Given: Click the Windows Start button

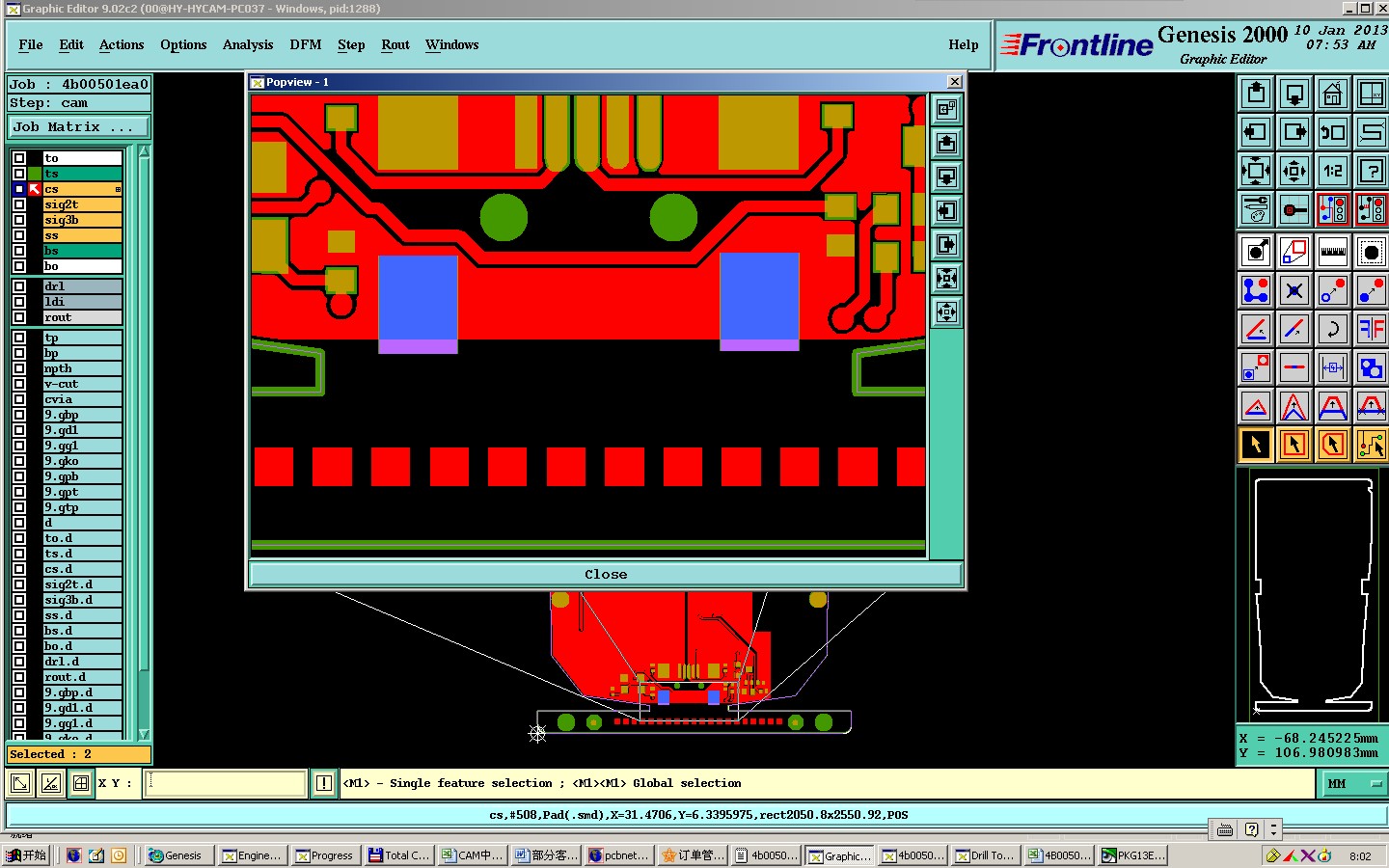Looking at the screenshot, I should (26, 855).
